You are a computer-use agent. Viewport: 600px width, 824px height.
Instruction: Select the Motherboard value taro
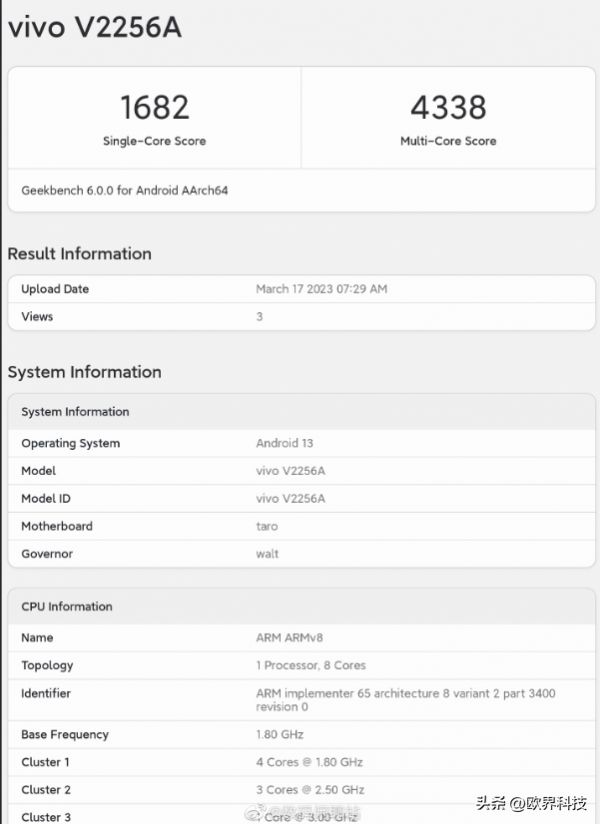click(x=267, y=526)
